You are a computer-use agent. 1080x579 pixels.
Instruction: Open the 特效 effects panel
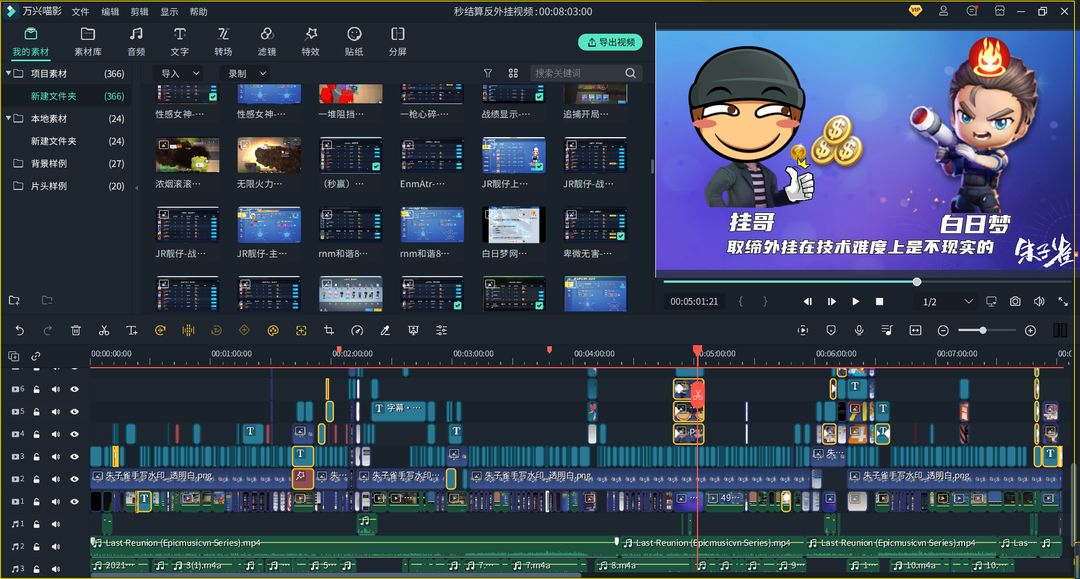point(311,41)
